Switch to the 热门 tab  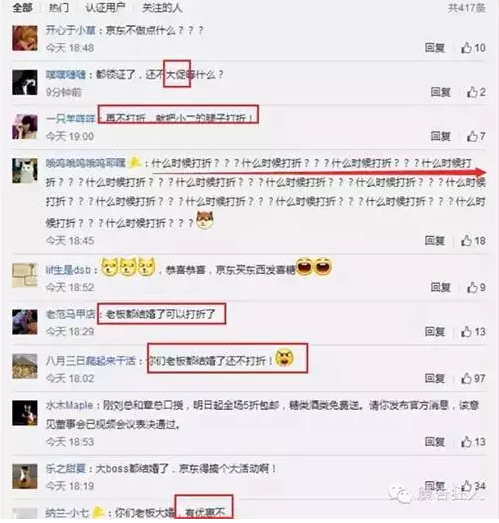(x=59, y=7)
